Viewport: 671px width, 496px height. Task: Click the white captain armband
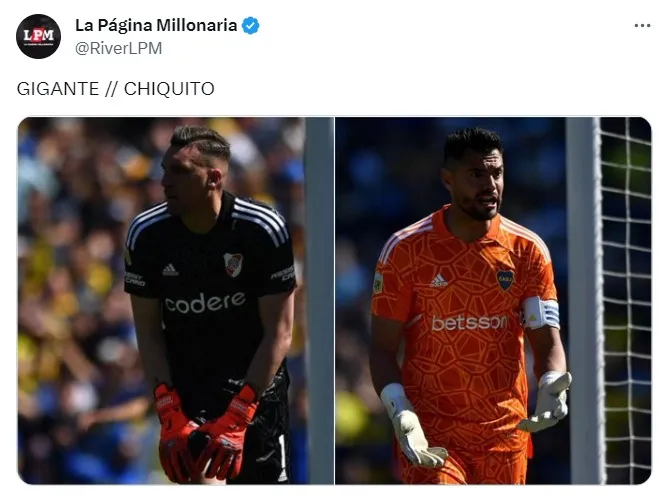coord(540,313)
